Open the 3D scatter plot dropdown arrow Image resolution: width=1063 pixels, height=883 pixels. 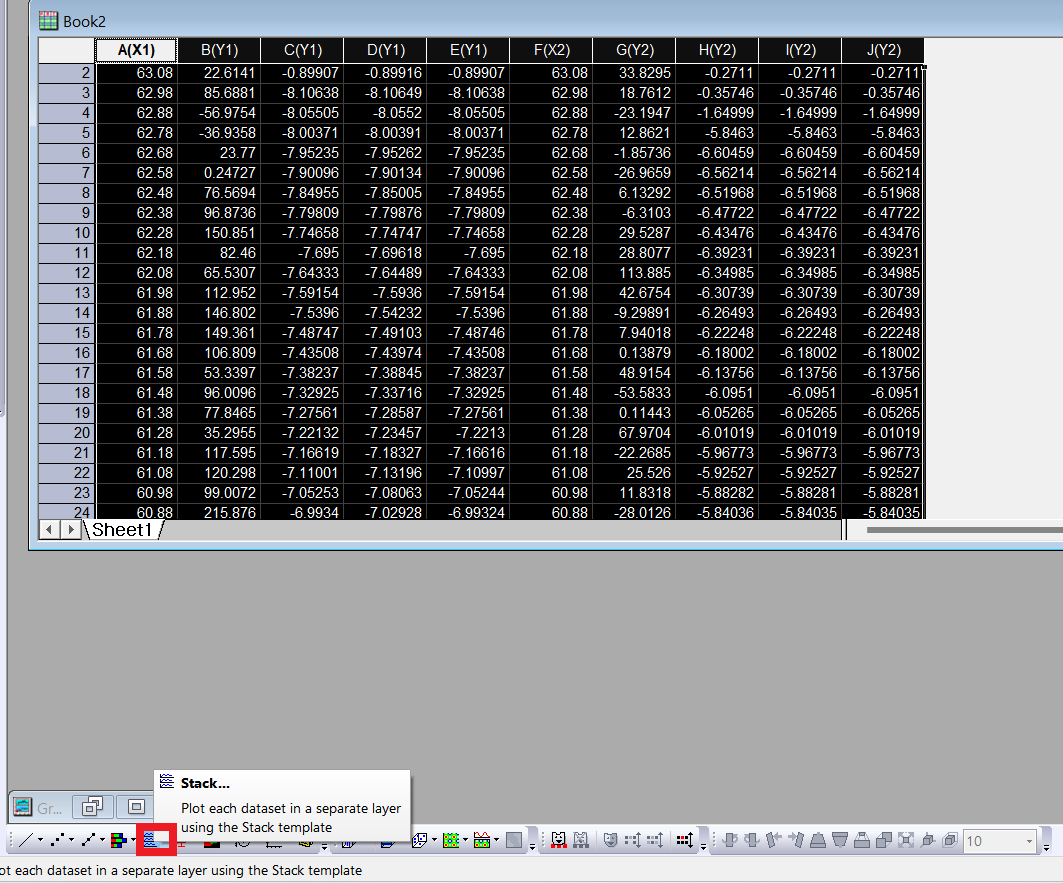point(434,841)
